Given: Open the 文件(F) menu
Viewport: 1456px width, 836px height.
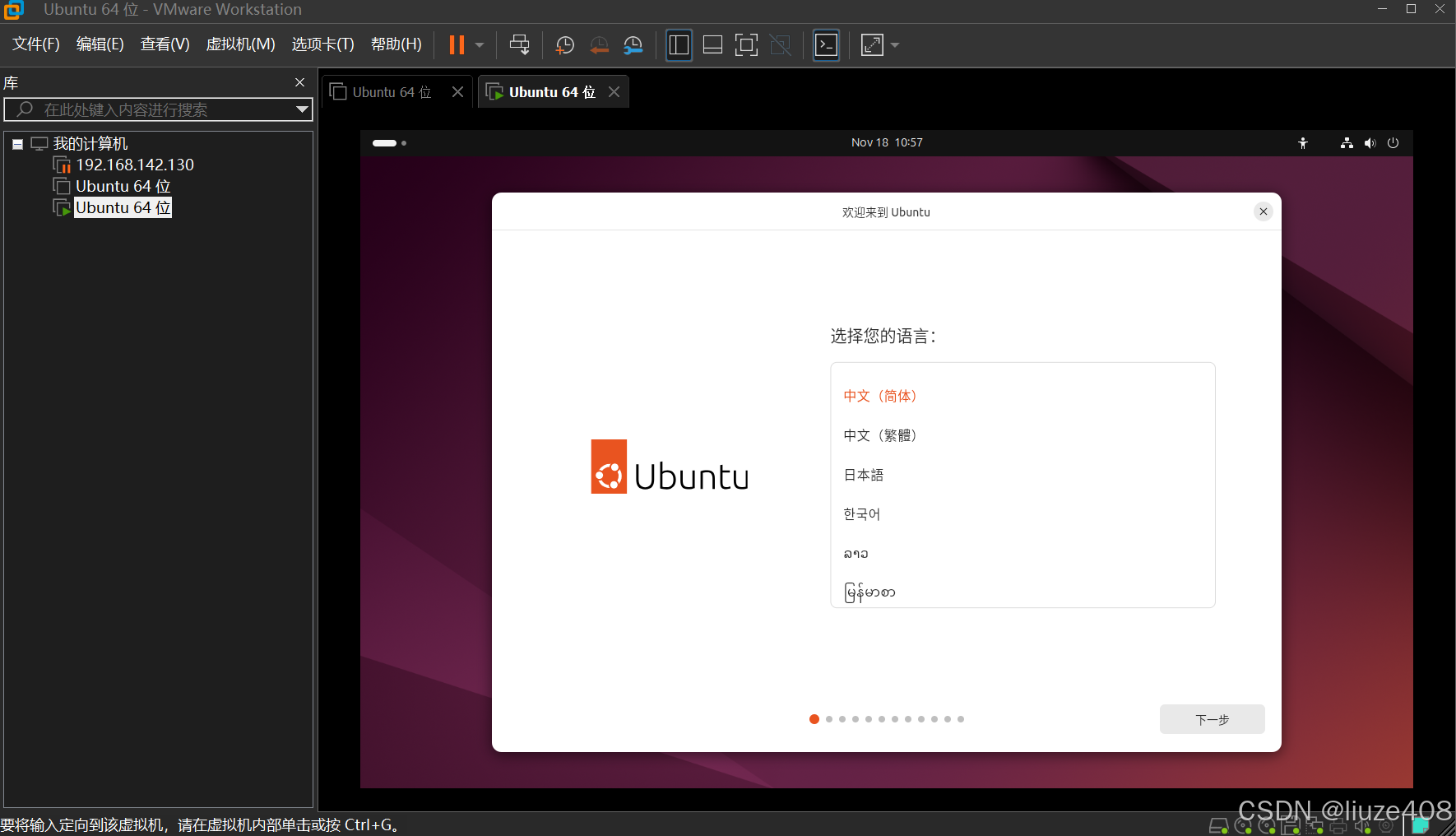Looking at the screenshot, I should click(35, 44).
